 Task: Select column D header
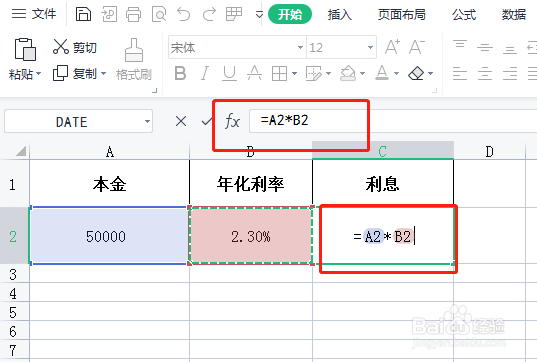pos(489,151)
